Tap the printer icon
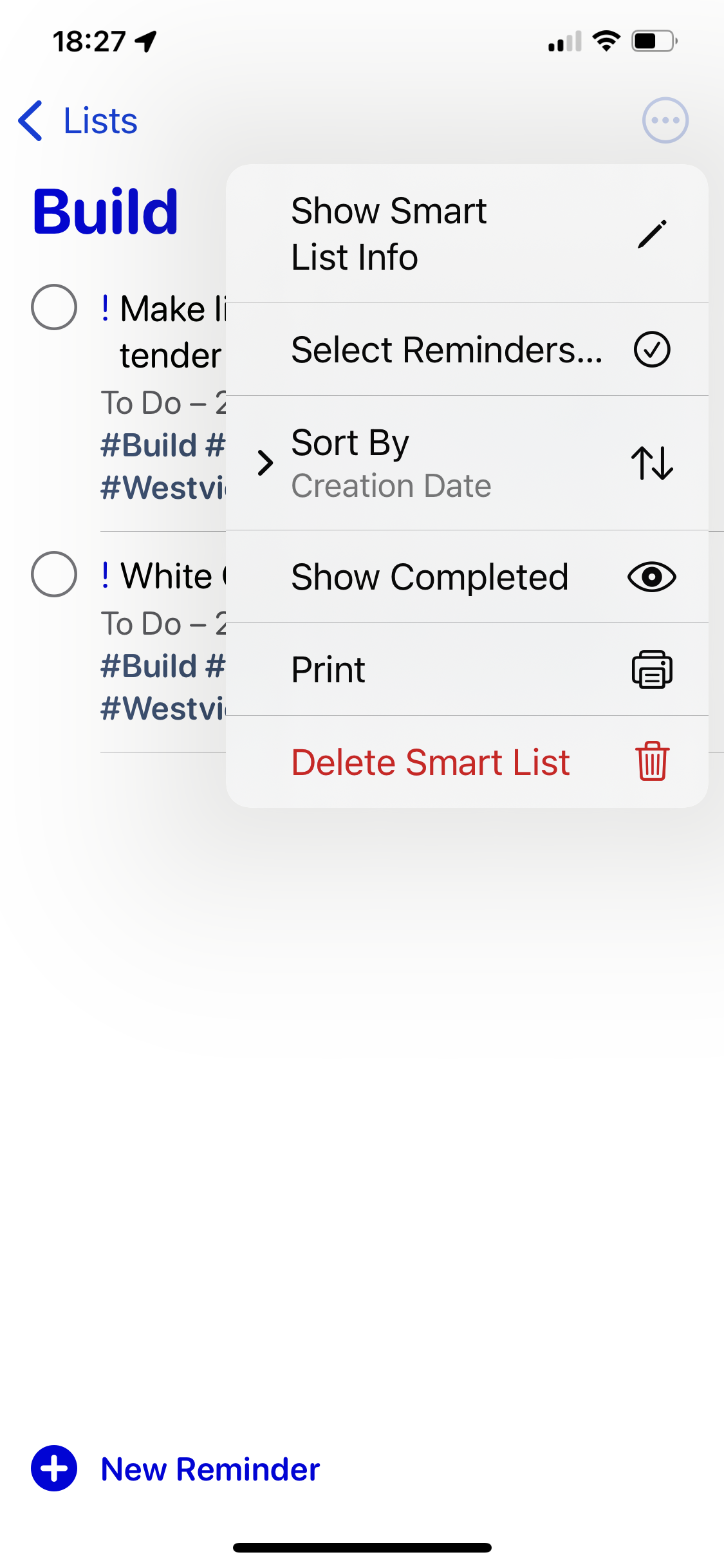Screen dimensions: 724x1568 [652, 669]
